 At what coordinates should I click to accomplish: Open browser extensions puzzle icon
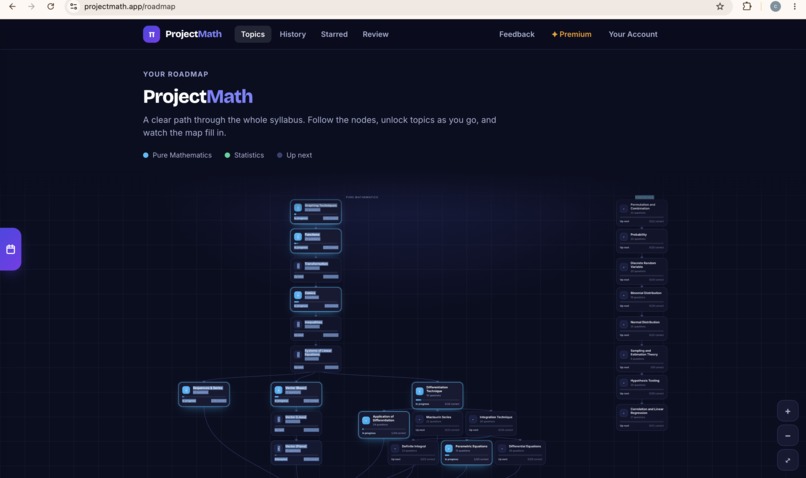tap(747, 7)
